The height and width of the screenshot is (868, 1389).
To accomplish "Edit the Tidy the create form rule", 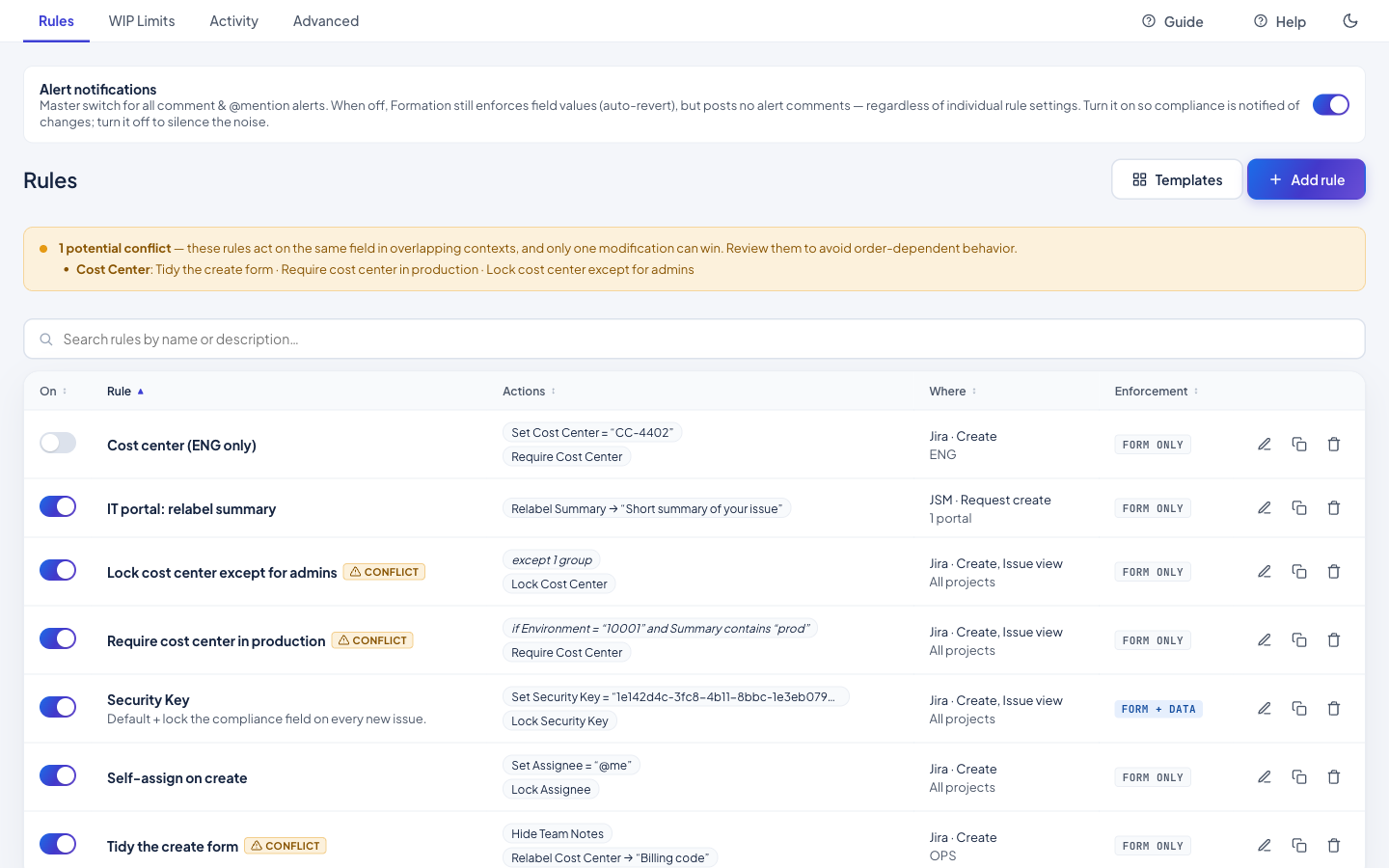I will (1265, 846).
